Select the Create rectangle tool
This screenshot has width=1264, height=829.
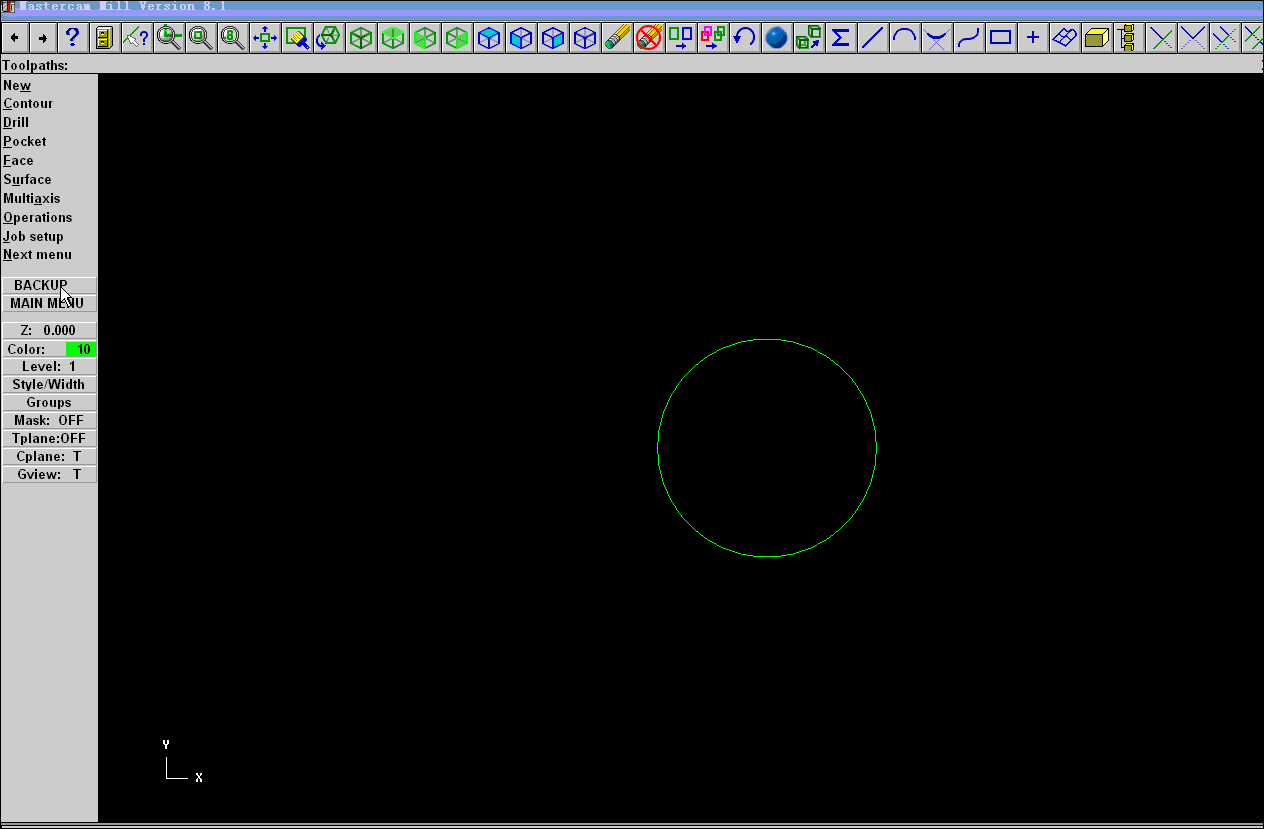click(x=1000, y=38)
